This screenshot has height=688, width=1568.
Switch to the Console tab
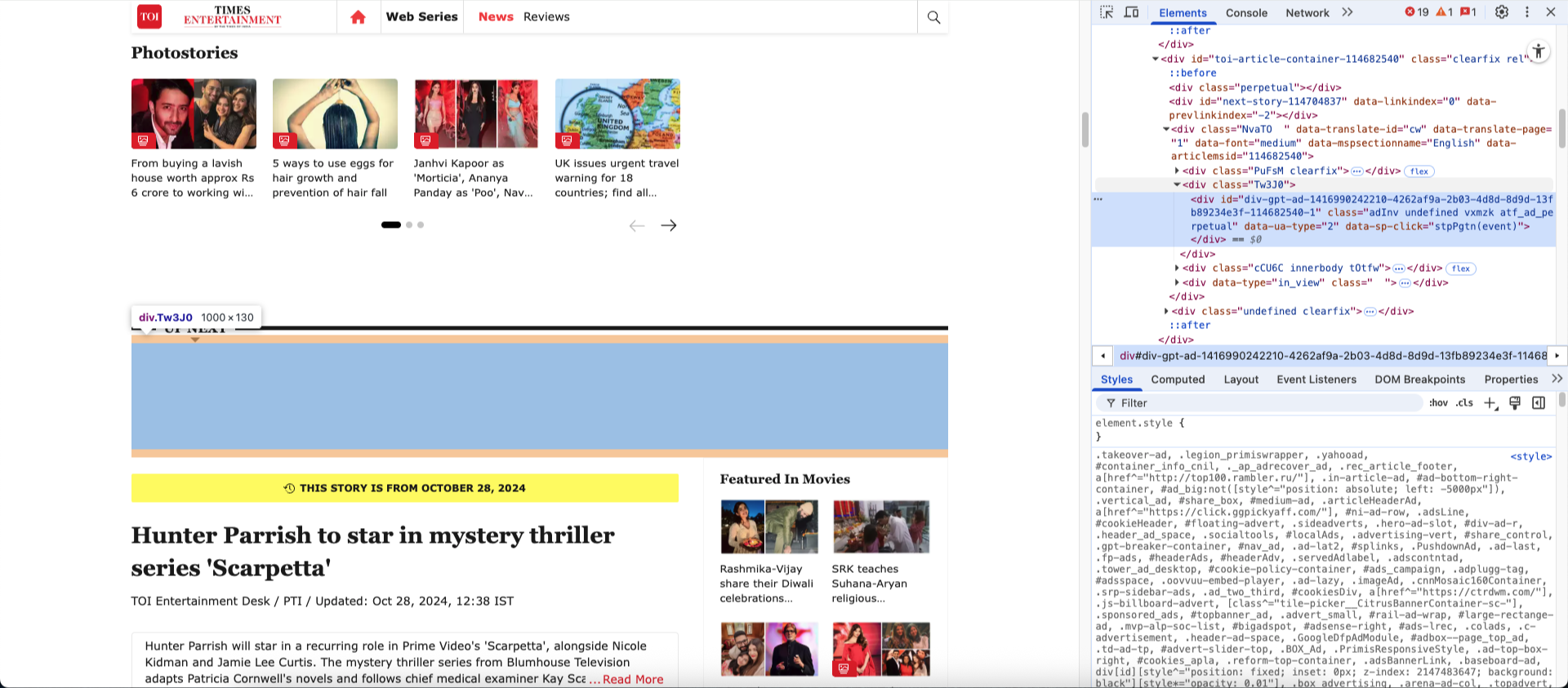coord(1246,13)
